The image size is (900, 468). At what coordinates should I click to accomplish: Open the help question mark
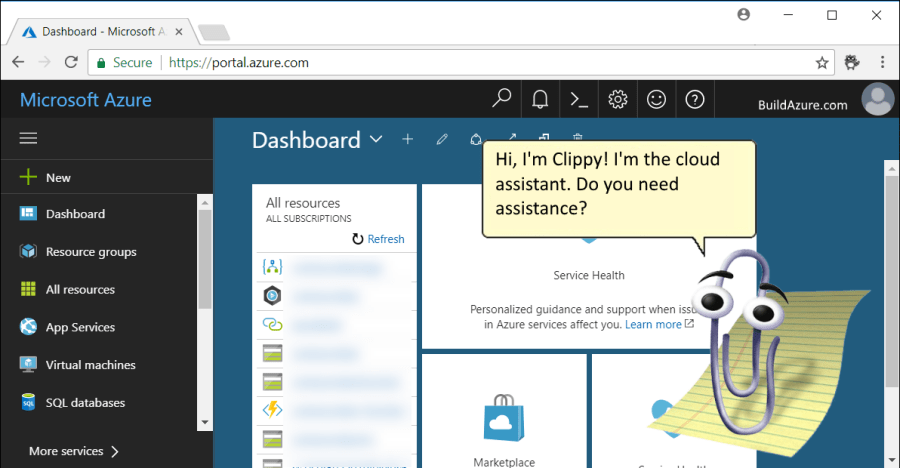pyautogui.click(x=695, y=99)
